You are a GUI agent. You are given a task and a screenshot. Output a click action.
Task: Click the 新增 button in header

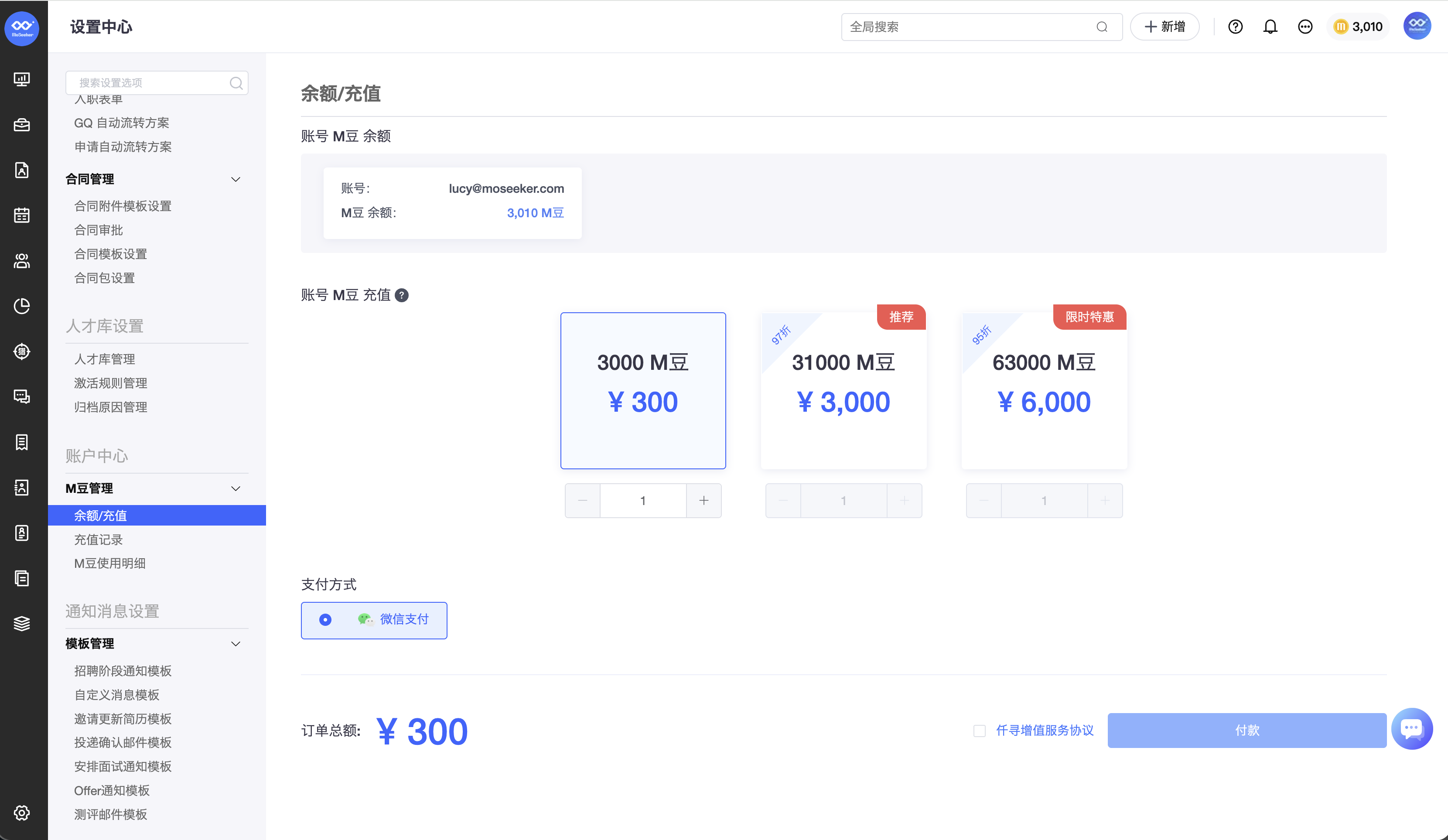tap(1164, 27)
